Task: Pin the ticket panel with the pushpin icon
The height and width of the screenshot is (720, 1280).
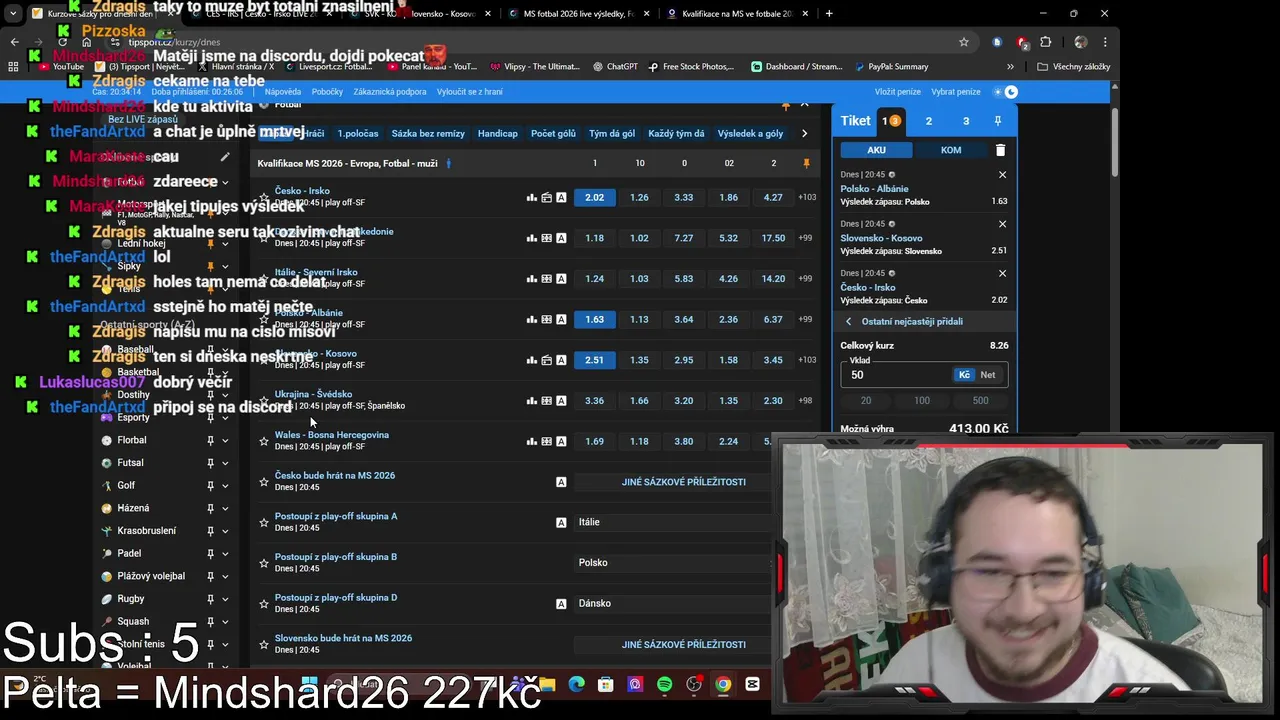Action: click(x=997, y=121)
